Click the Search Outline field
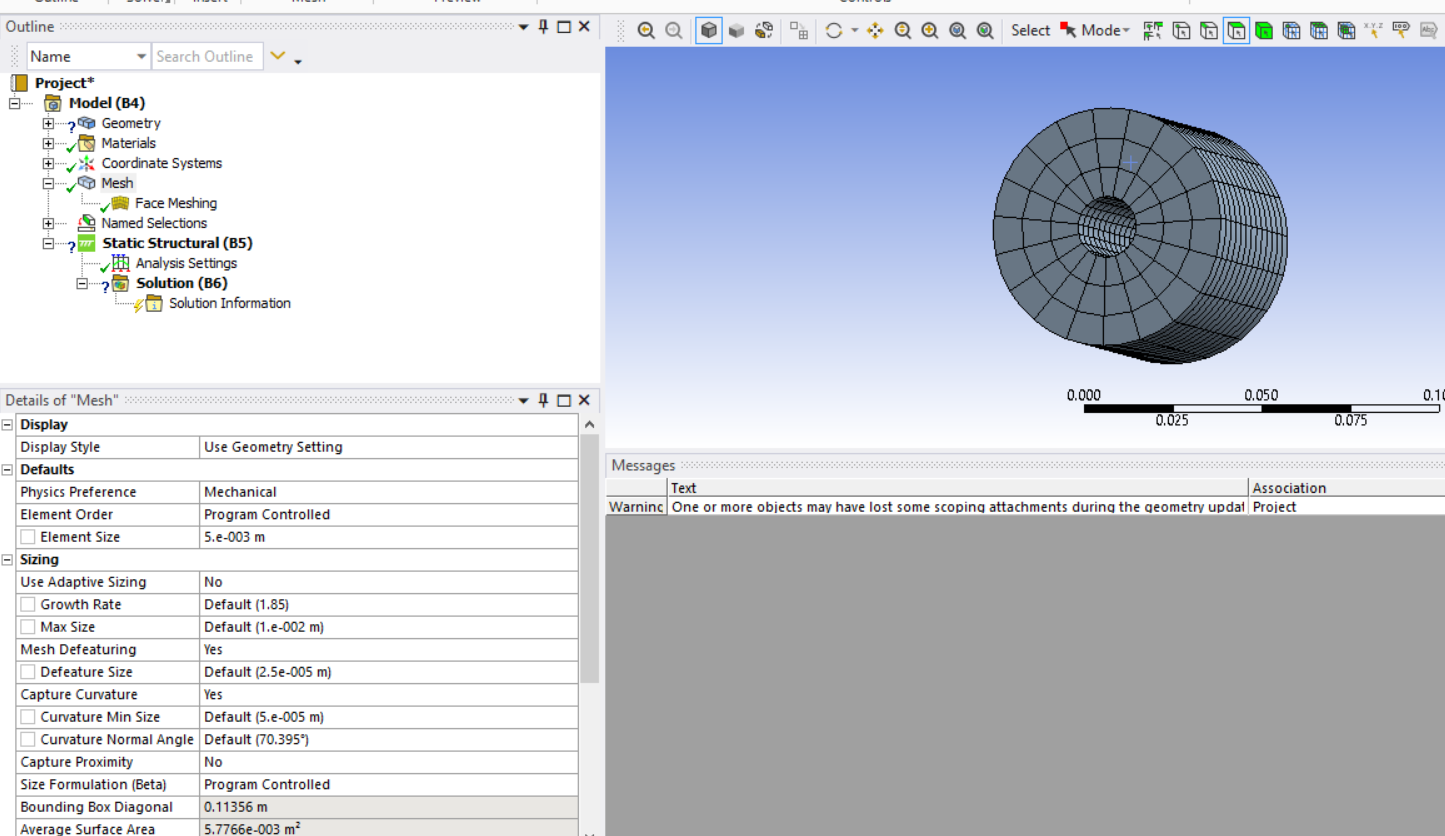The width and height of the screenshot is (1445, 836). [x=208, y=56]
